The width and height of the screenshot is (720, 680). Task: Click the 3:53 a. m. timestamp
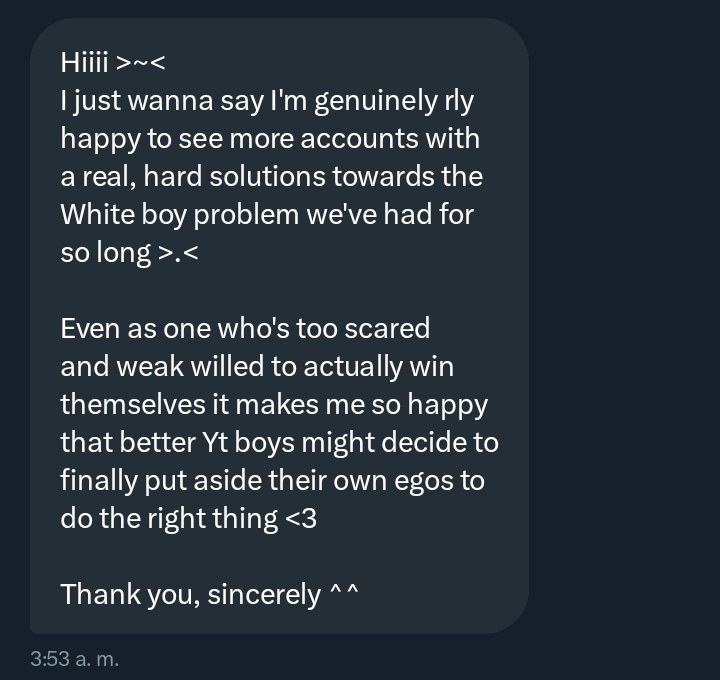click(74, 659)
